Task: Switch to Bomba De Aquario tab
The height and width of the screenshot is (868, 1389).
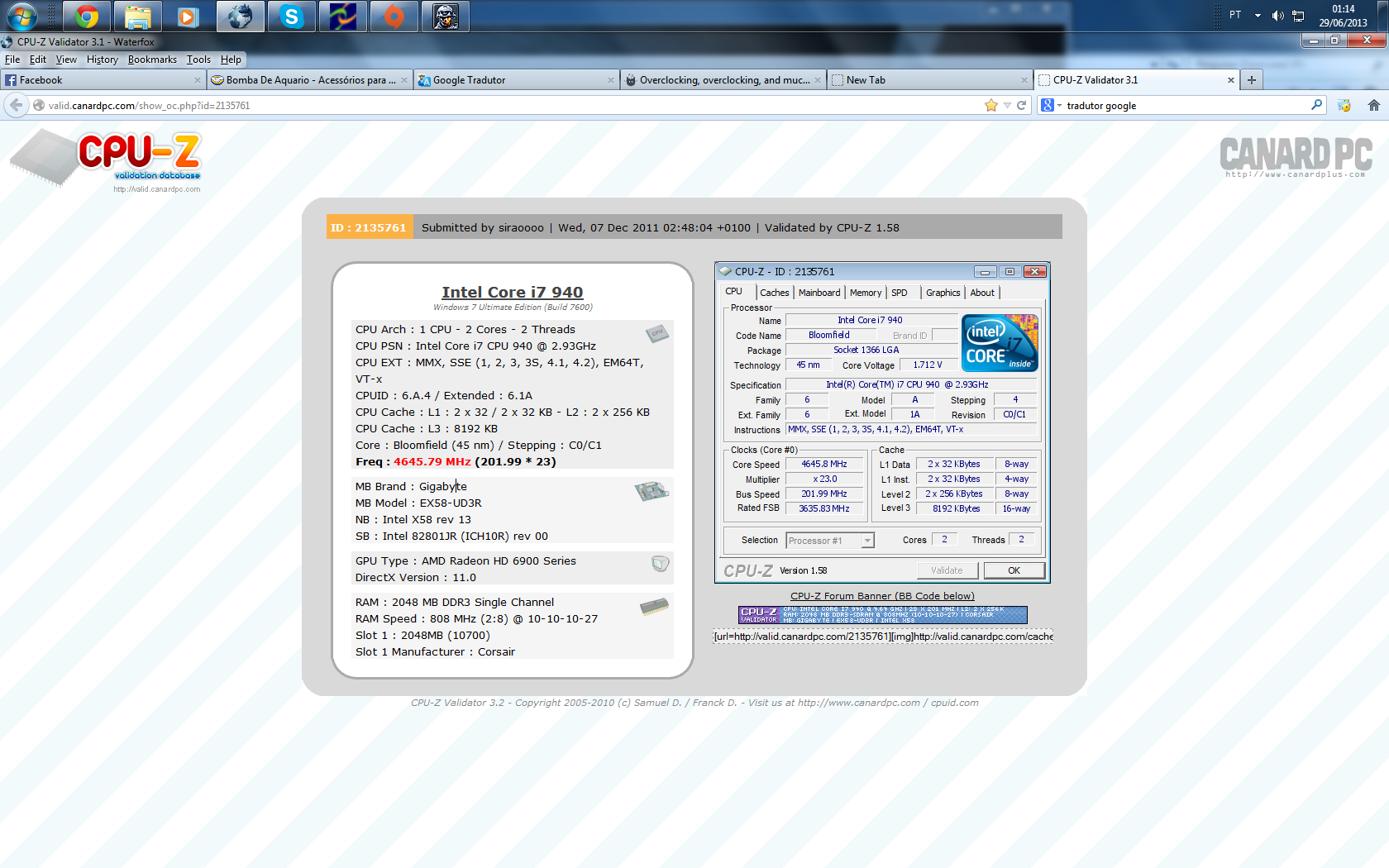Action: pos(309,80)
